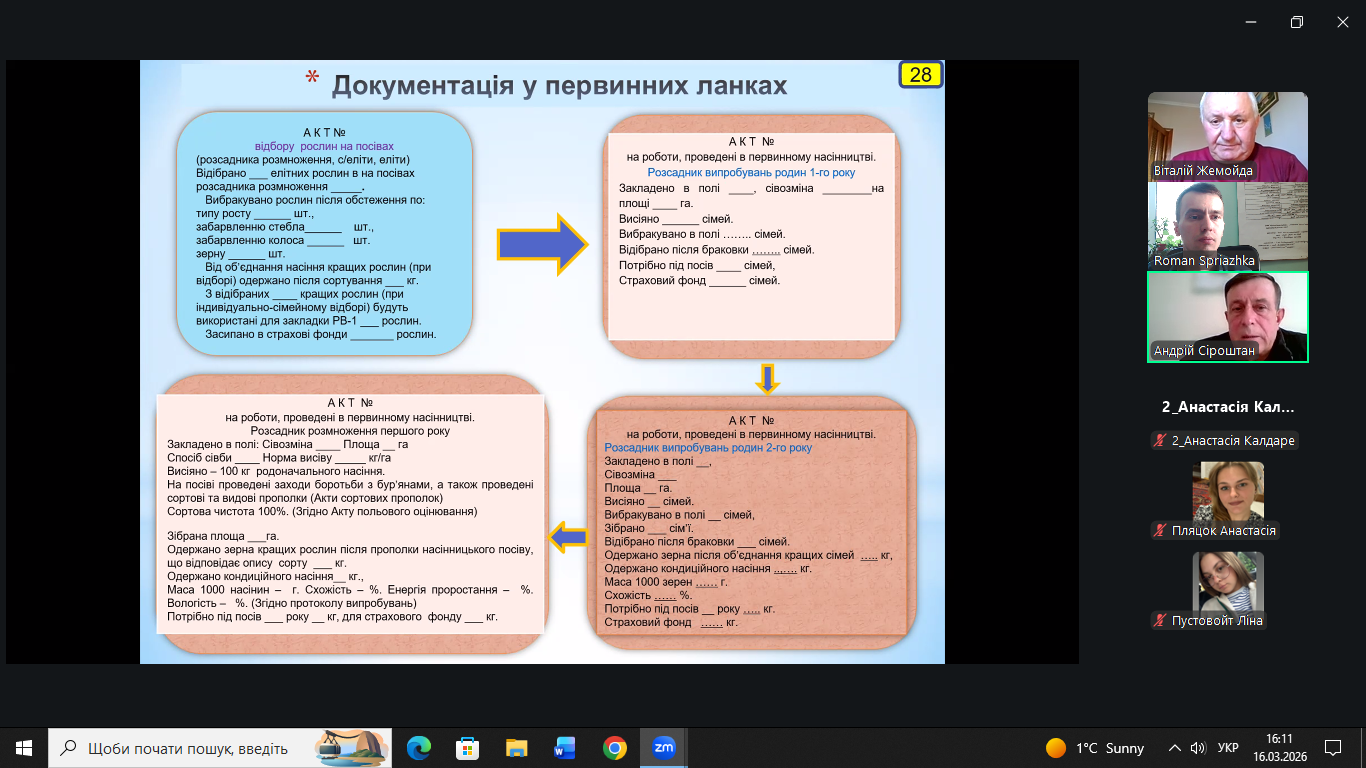Select Roman Spriazhka's video tile
Screen dimensions: 1366x768
(x=1228, y=226)
